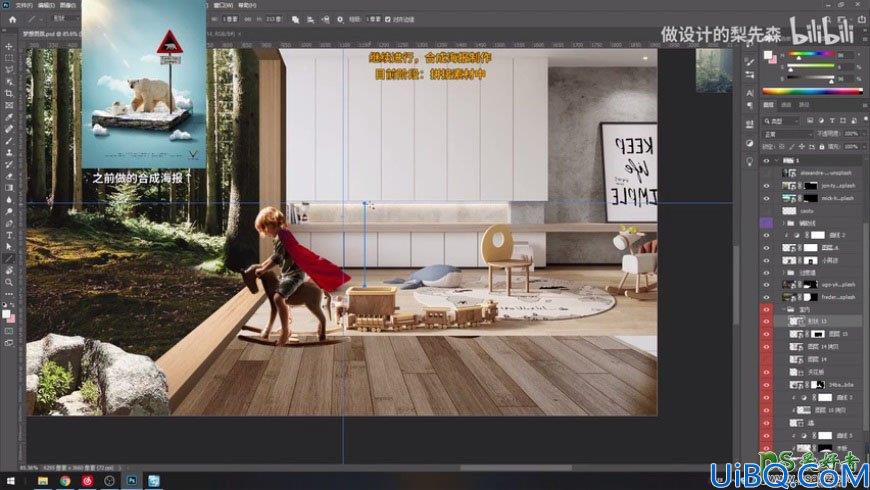Open the 填充 fill dropdown arrow

[x=862, y=147]
